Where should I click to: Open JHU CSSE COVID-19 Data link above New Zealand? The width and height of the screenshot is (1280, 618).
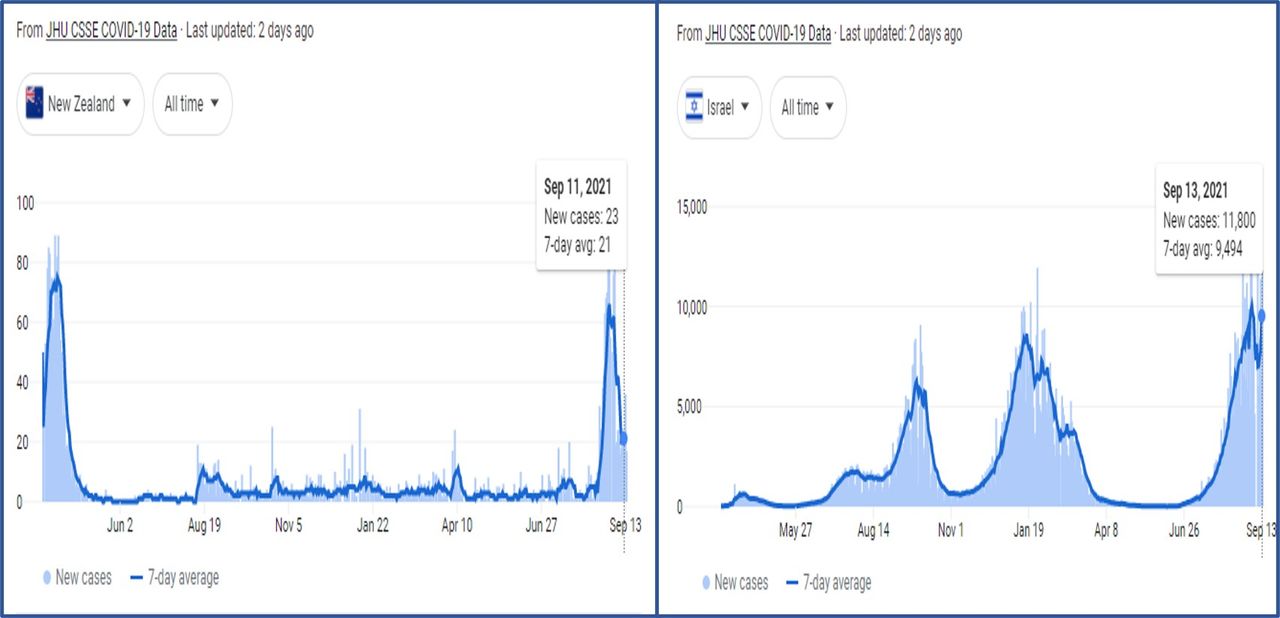[x=111, y=31]
